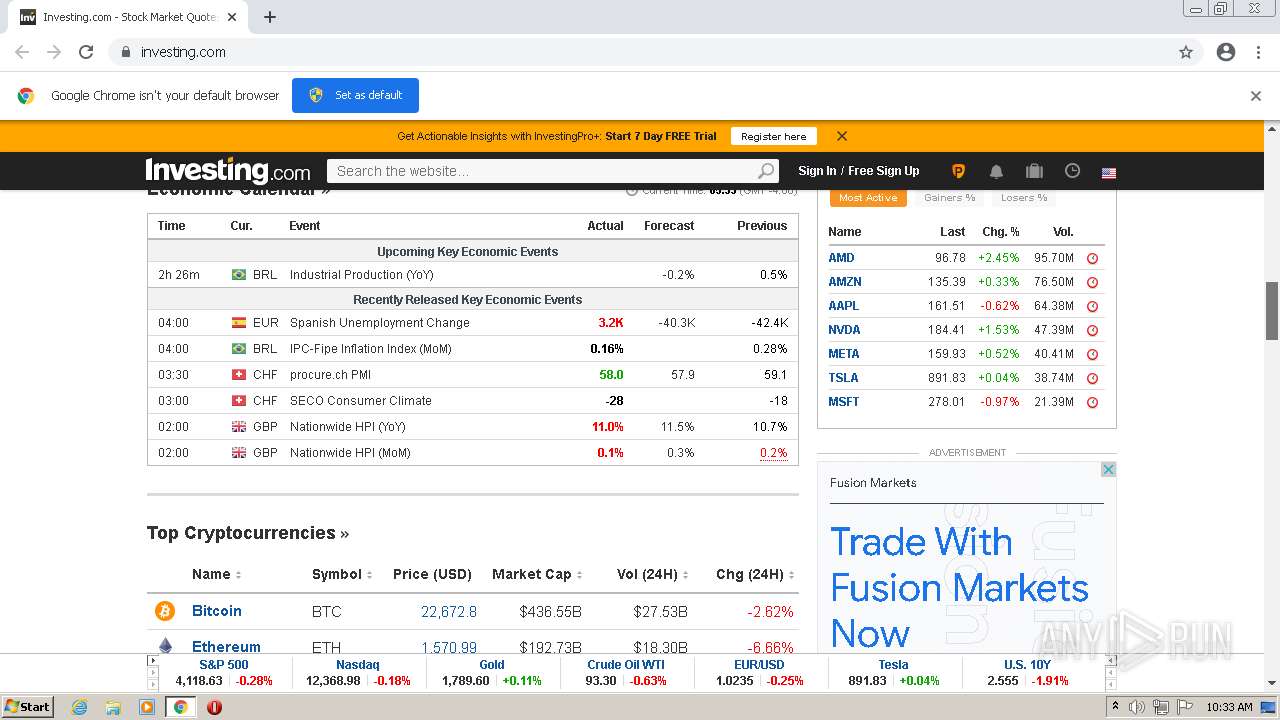1280x720 pixels.
Task: Click the red stop-sign icon in taskbar
Action: 214,707
